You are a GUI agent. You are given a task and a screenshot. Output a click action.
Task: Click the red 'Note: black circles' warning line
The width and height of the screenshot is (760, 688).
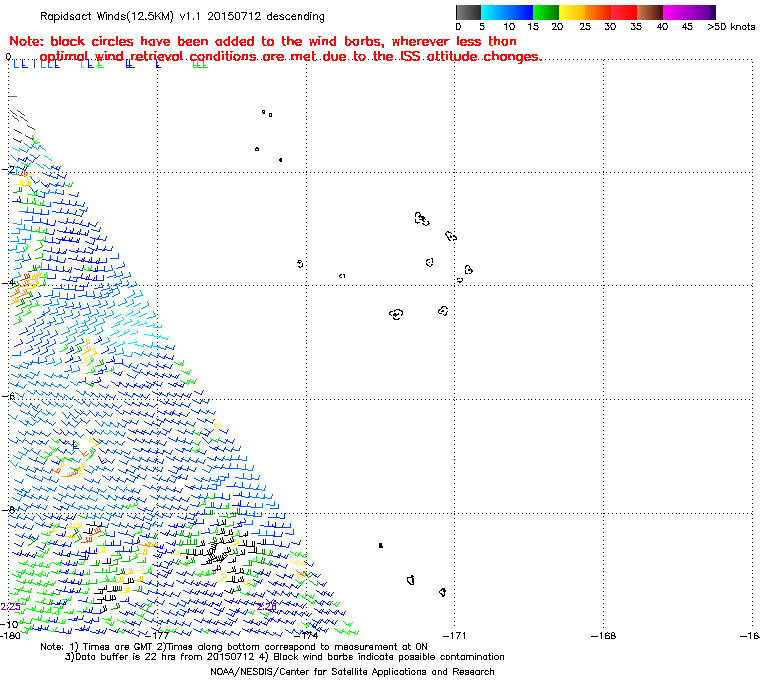coord(263,41)
